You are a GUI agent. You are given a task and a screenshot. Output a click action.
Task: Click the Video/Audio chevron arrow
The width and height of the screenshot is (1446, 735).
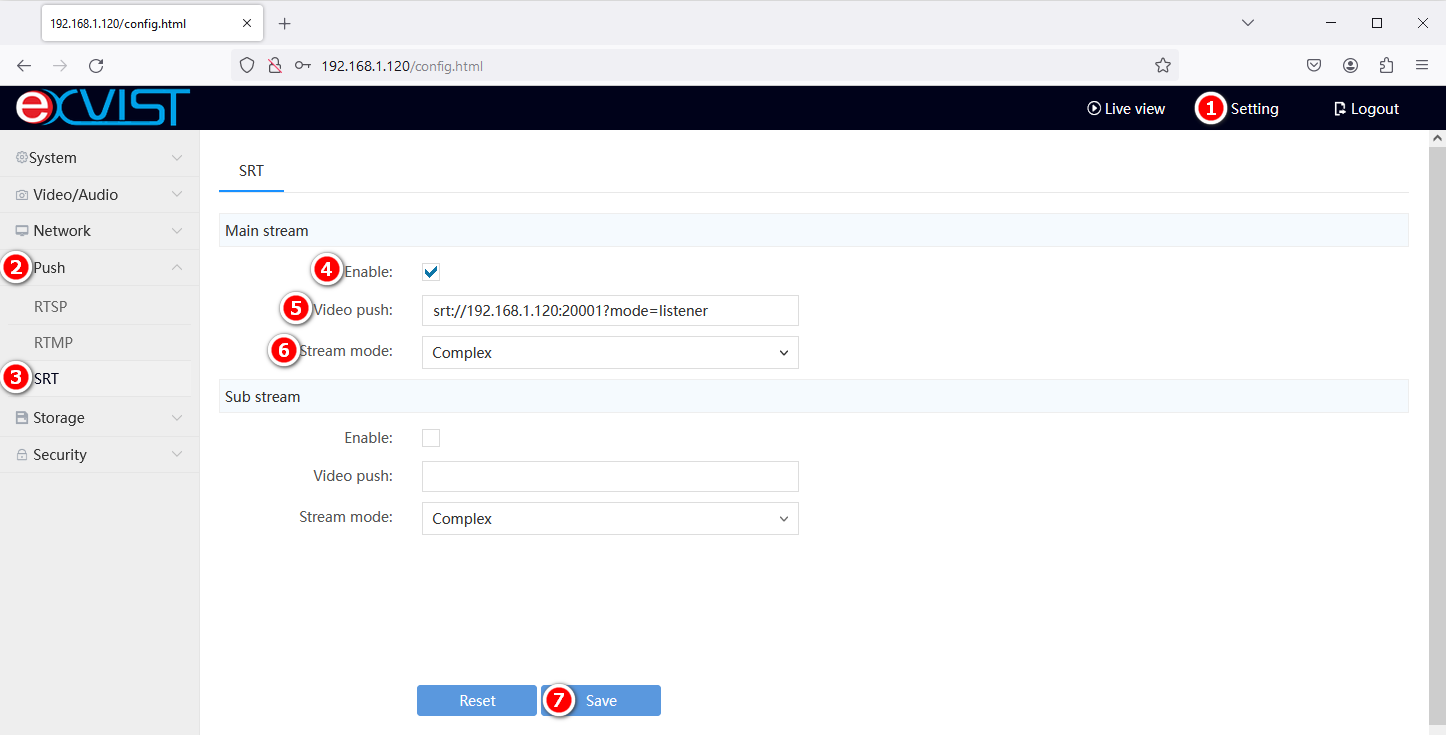[x=177, y=195]
